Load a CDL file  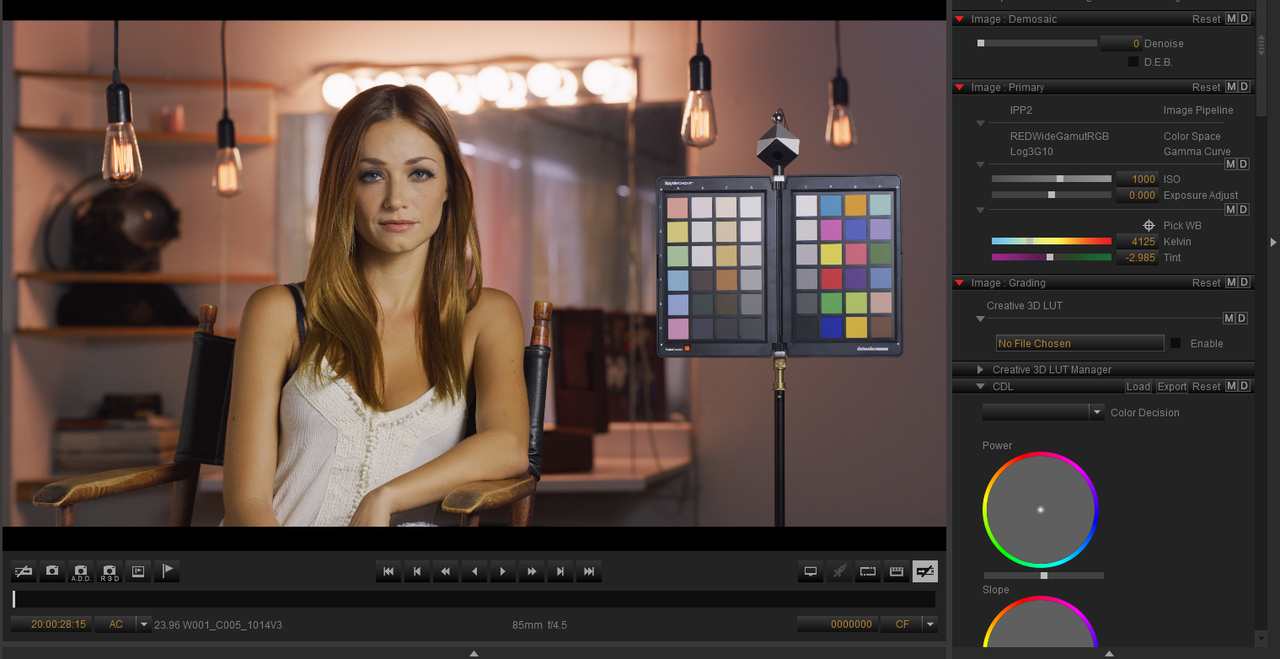[x=1138, y=386]
